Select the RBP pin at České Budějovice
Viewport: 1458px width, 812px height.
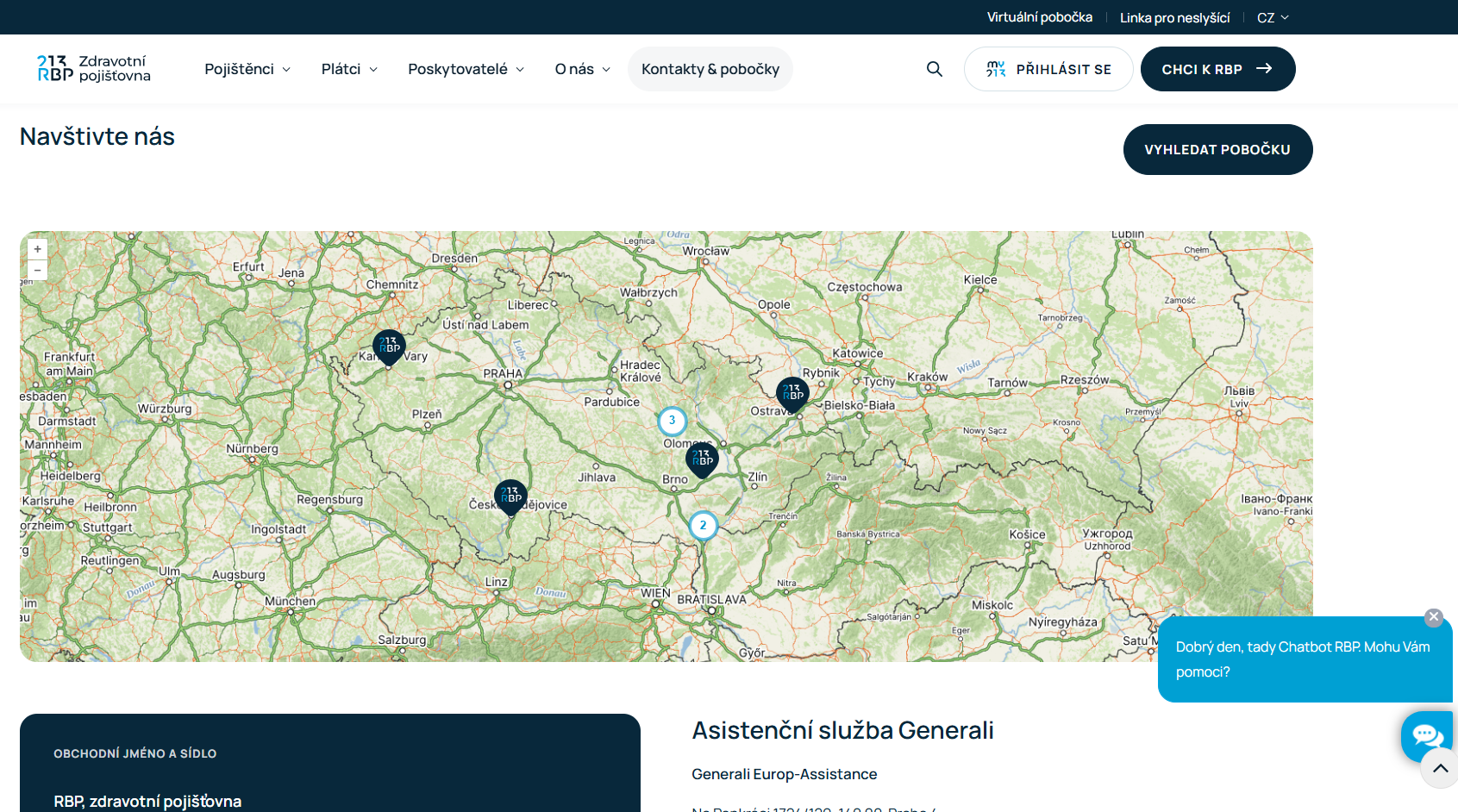(x=510, y=497)
